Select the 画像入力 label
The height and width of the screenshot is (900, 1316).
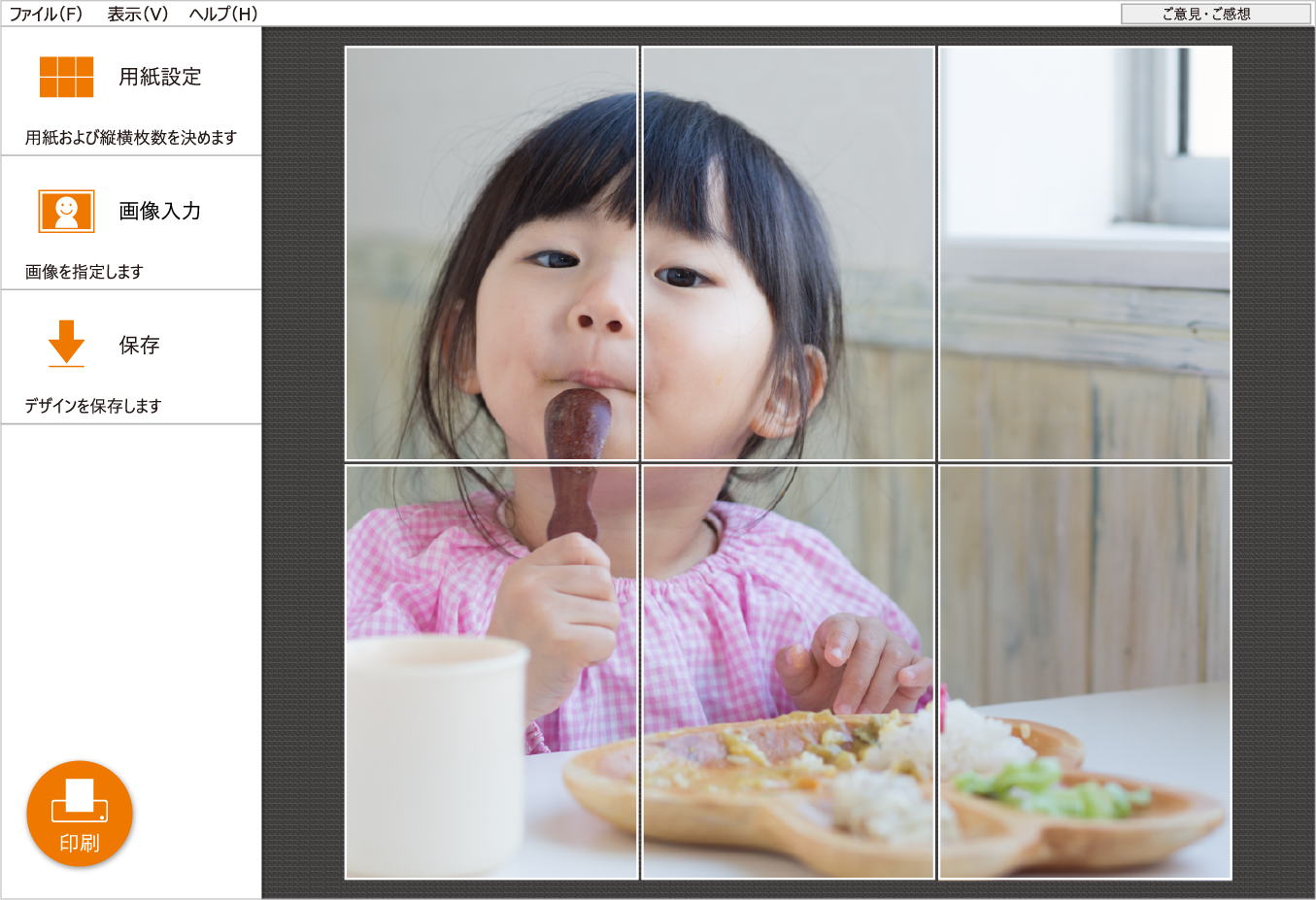pos(160,211)
